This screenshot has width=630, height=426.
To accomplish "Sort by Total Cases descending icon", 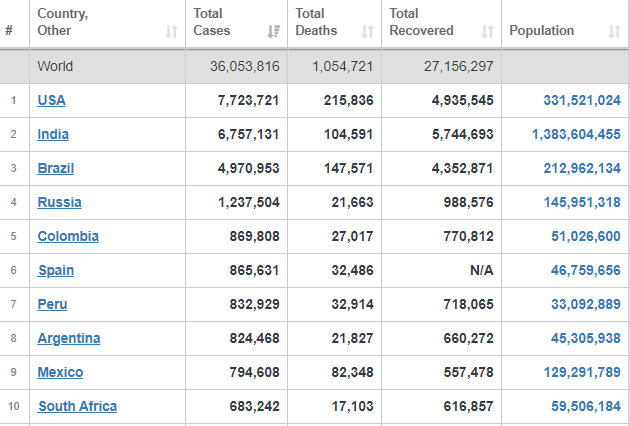I will pos(274,31).
